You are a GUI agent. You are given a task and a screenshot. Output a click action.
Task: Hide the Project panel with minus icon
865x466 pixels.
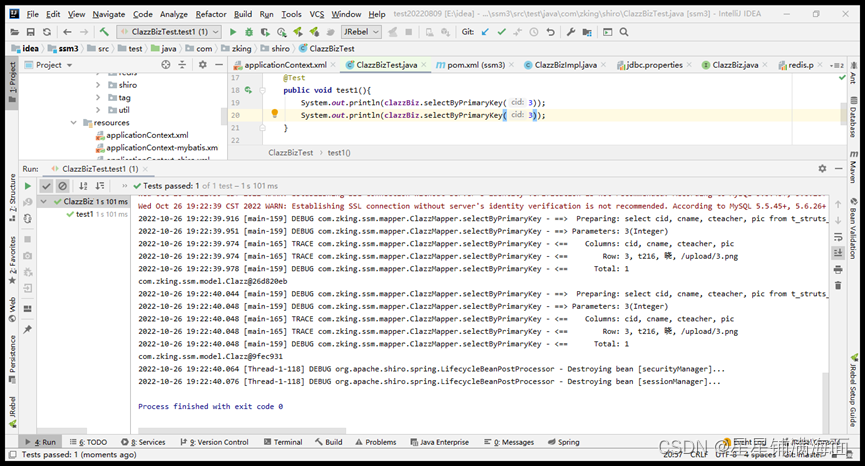pyautogui.click(x=218, y=65)
